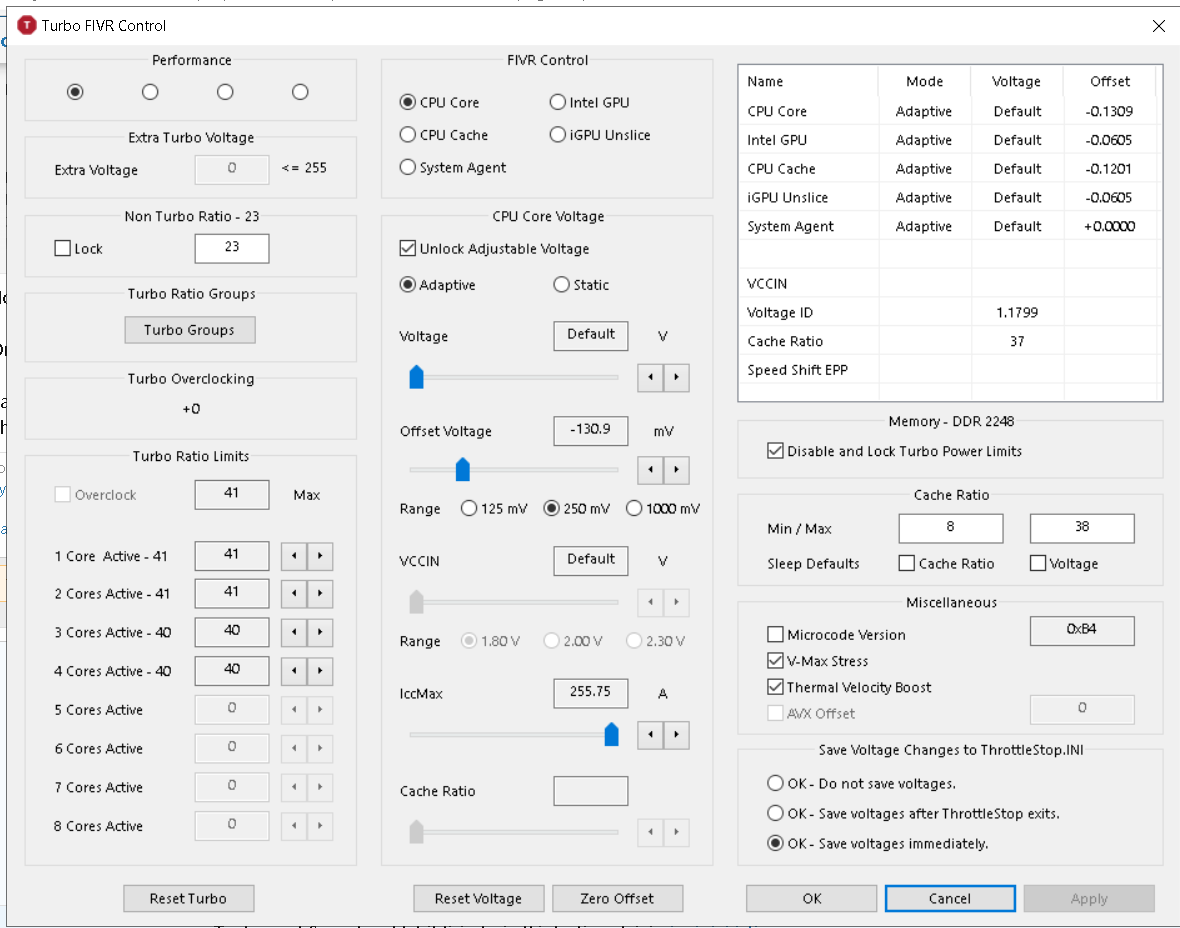Viewport: 1180px width, 928px height.
Task: Click the ThrottleStop icon in title bar
Action: [27, 26]
